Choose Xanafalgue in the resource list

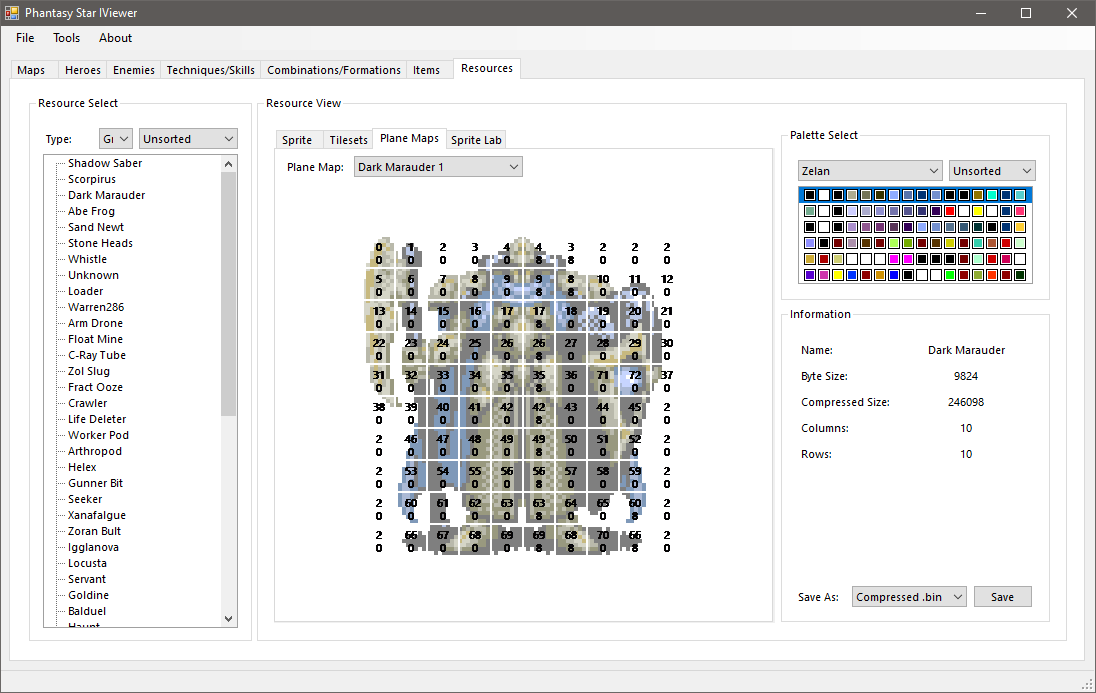(x=96, y=515)
